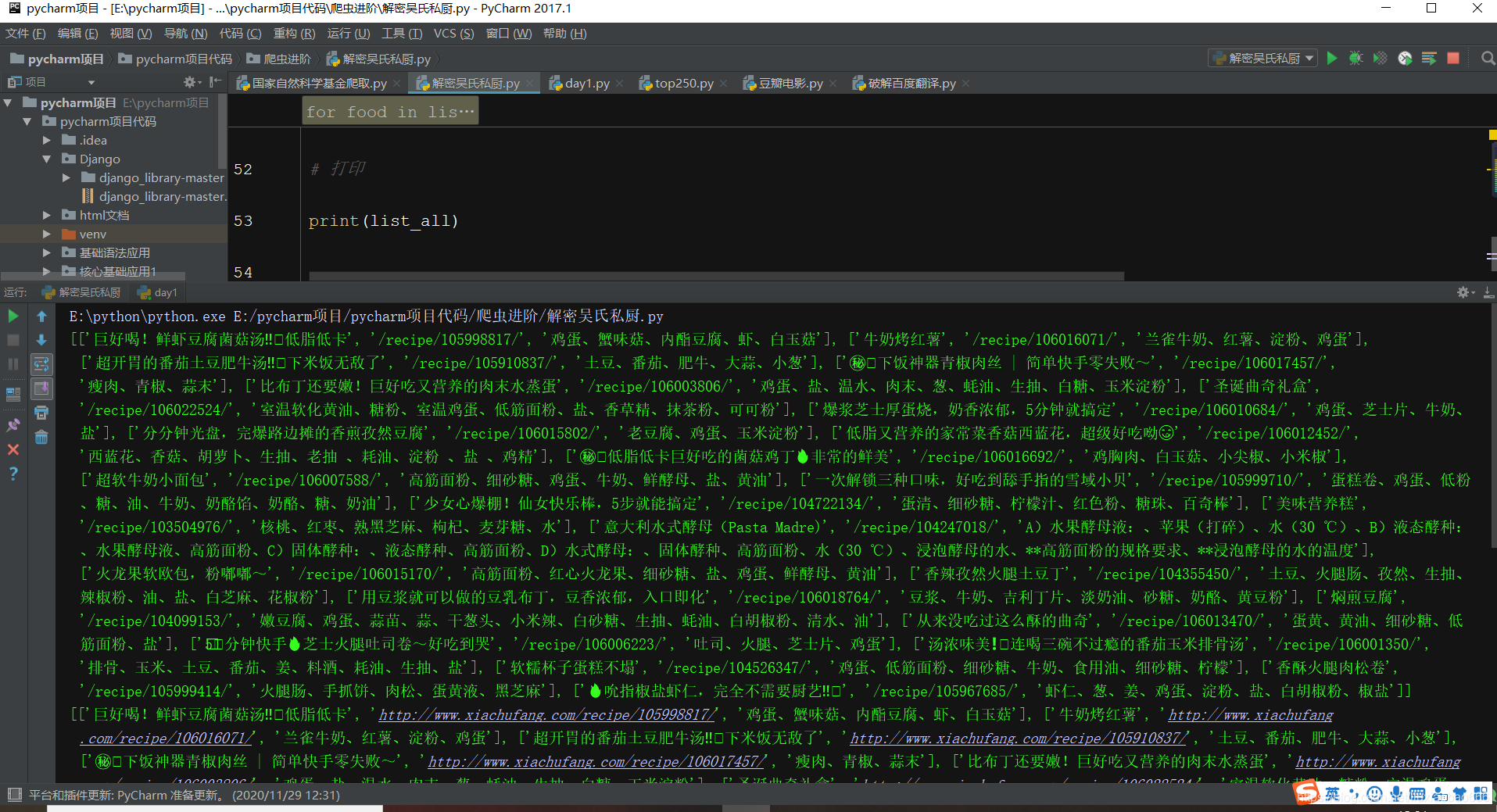Open Project panel gear settings
The height and width of the screenshot is (812, 1497).
click(190, 81)
